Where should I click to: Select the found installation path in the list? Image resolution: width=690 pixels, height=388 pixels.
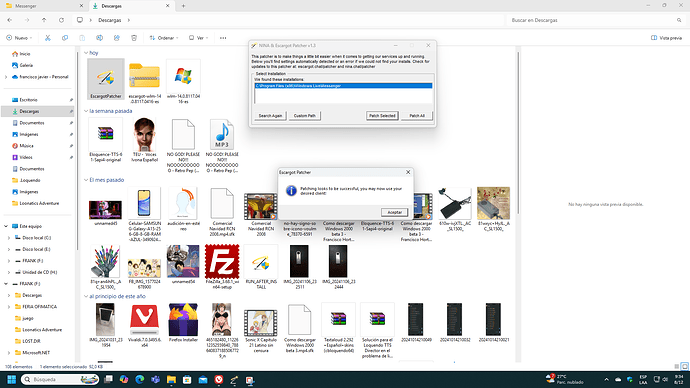pos(343,86)
